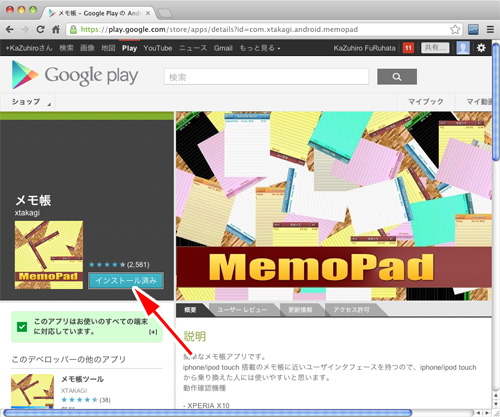Image resolution: width=500 pixels, height=417 pixels.
Task: Click the XTAKAGI developer name under メモ帳ツール
Action: pyautogui.click(x=74, y=390)
